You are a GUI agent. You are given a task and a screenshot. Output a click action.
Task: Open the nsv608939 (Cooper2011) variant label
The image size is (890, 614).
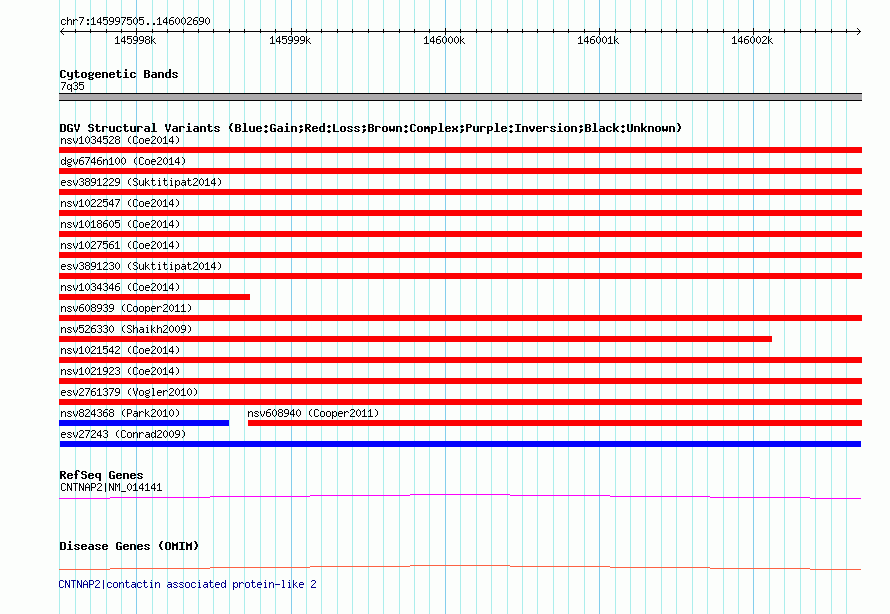click(x=126, y=308)
